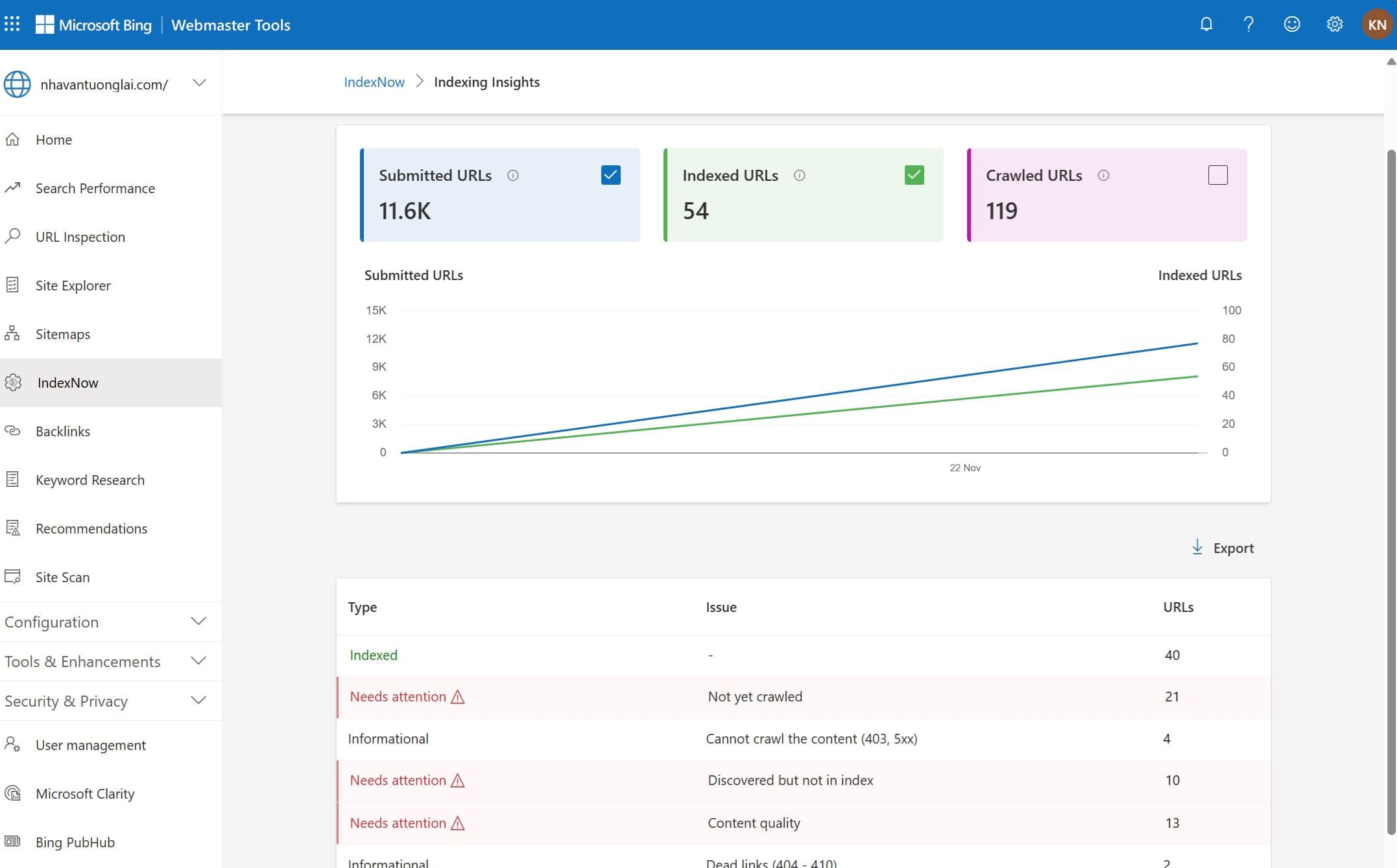Open the help question mark icon
Viewport: 1397px width, 868px height.
1248,25
